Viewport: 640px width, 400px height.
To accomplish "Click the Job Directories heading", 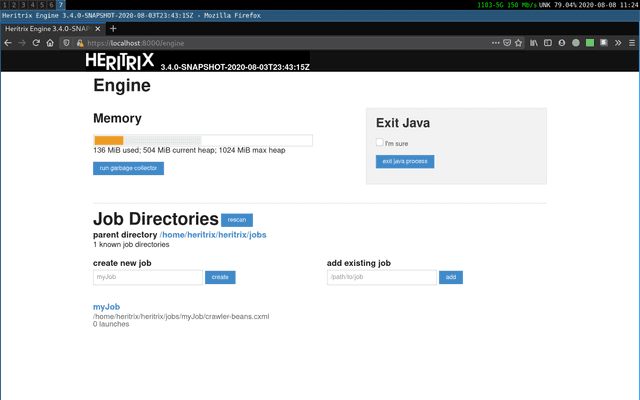I will tap(156, 219).
